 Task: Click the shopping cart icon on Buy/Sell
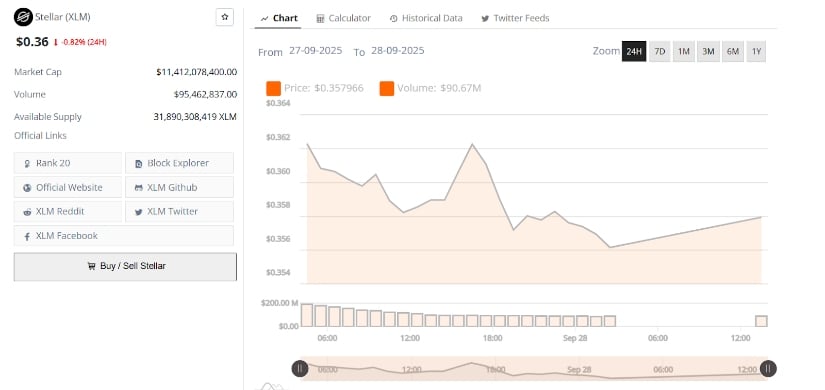[x=92, y=266]
